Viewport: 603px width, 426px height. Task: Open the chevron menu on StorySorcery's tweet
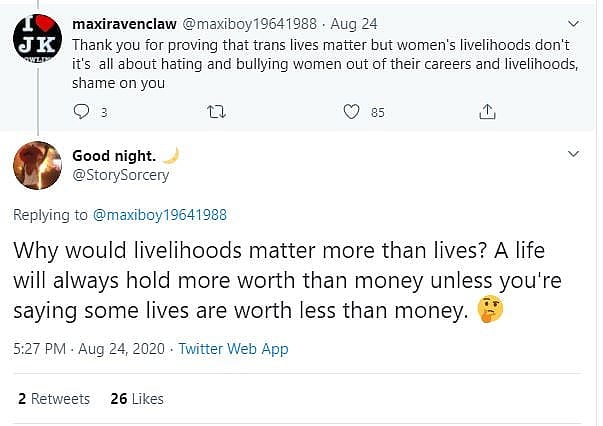coord(573,155)
